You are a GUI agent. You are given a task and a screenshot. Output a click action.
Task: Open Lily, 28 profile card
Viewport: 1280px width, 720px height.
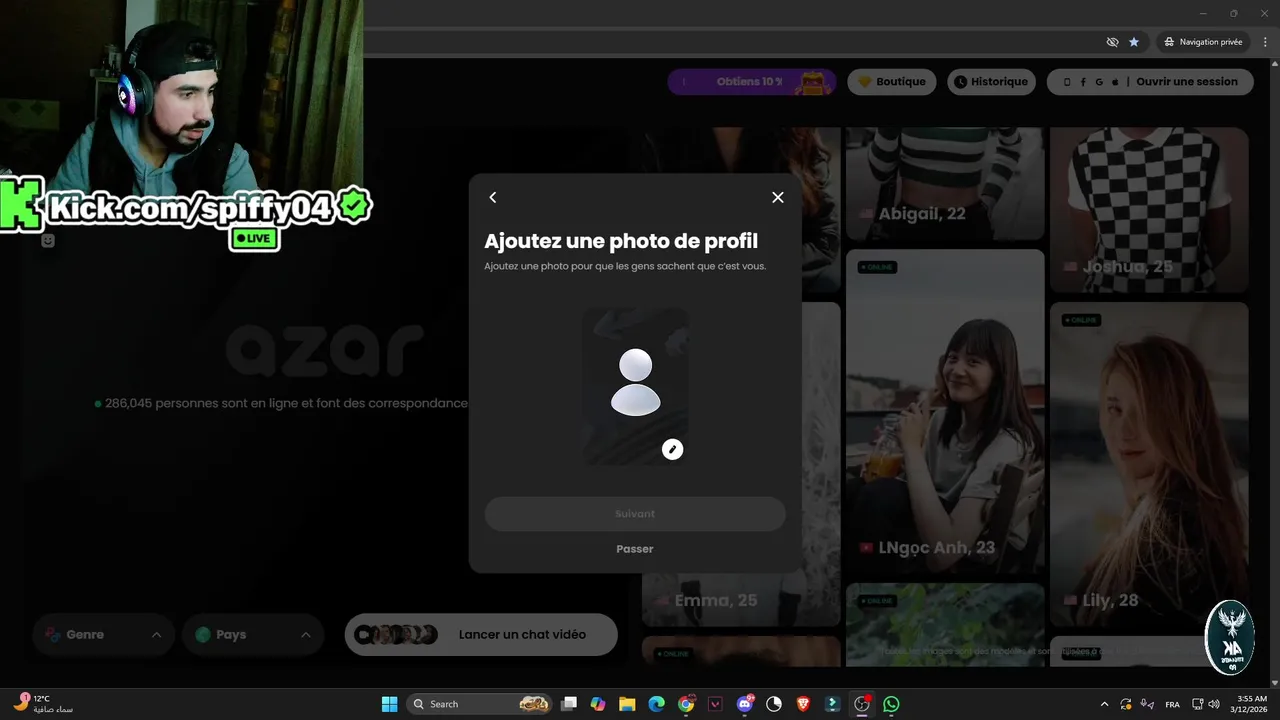[1149, 465]
